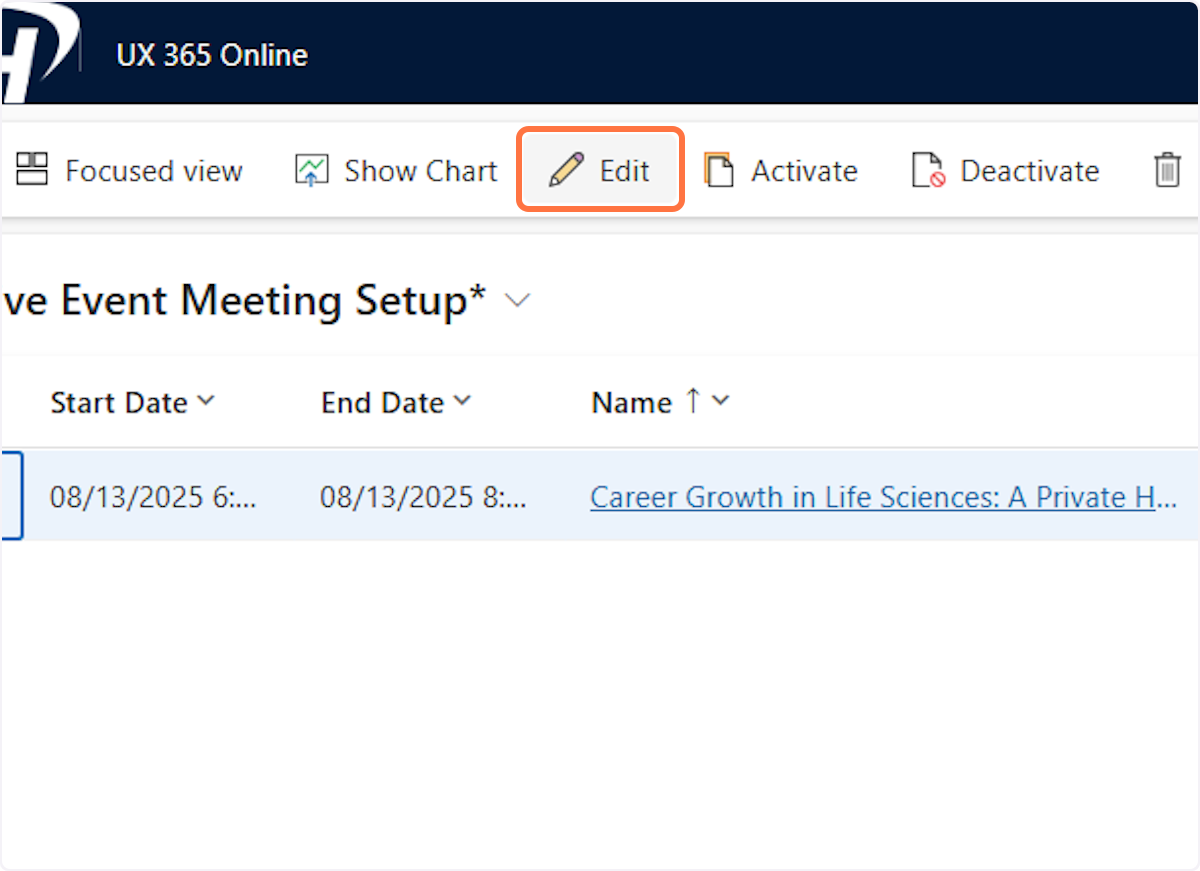Open the Career Growth in Life Sciences record

click(883, 497)
